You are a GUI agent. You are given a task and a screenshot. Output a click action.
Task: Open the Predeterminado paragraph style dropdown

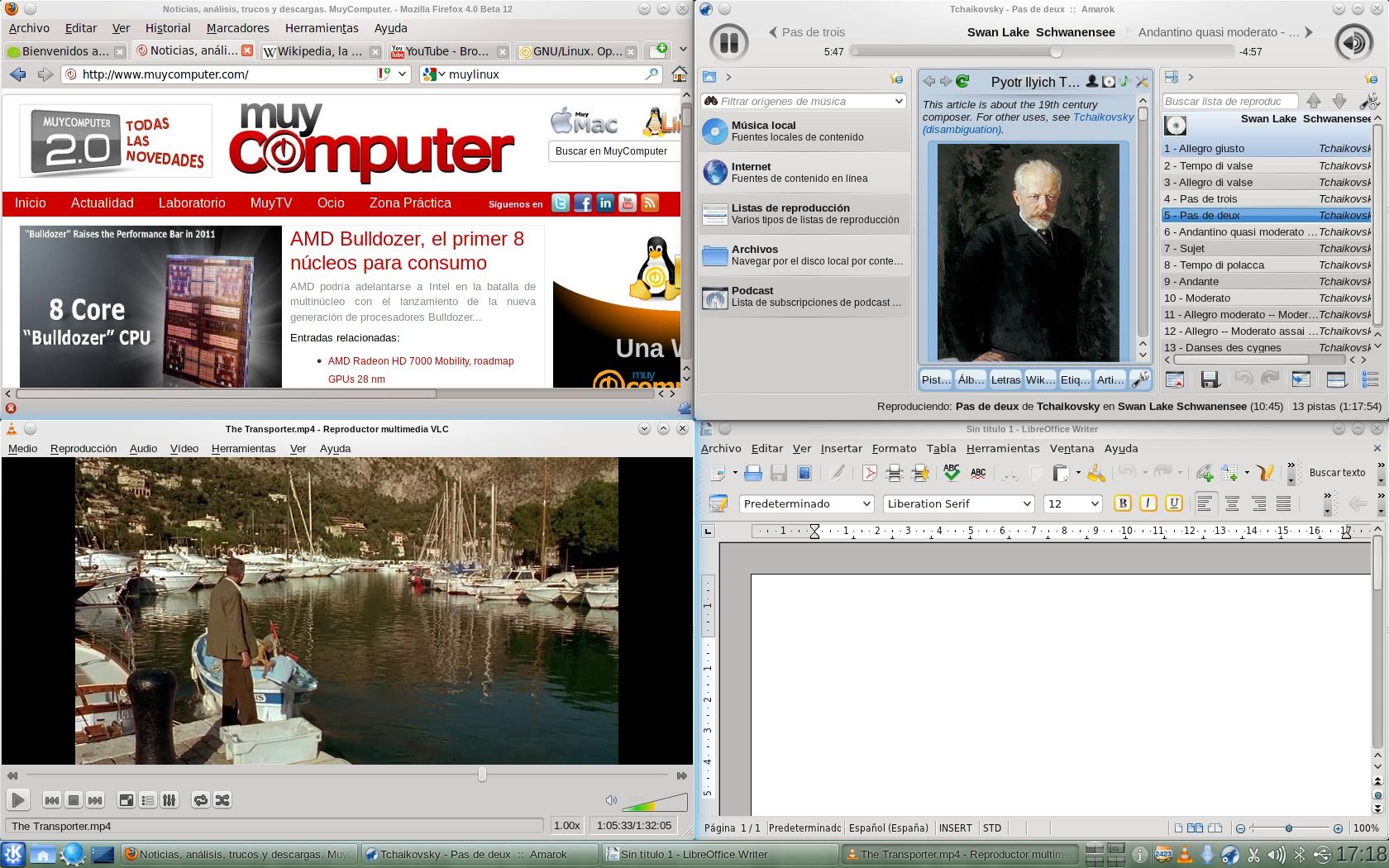point(866,504)
